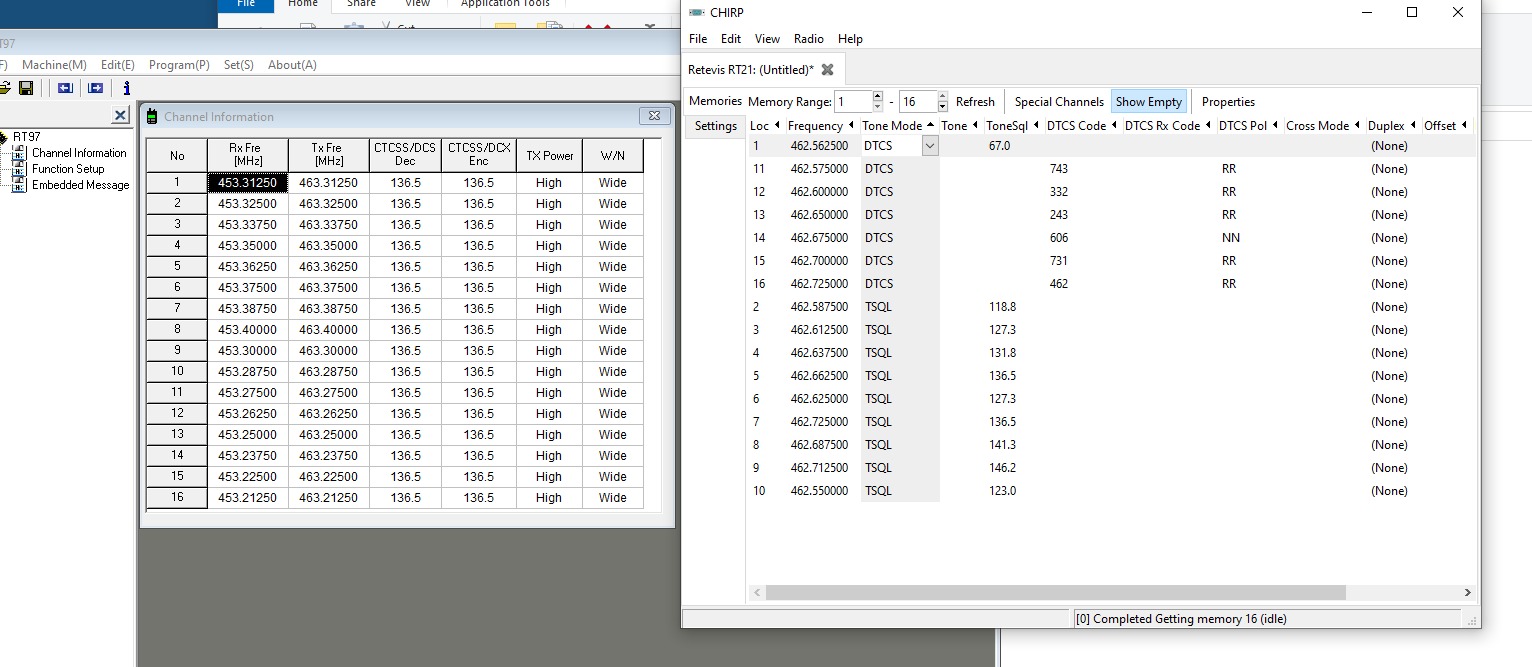Click frequency 462.587500 in memory 2
Image resolution: width=1532 pixels, height=667 pixels.
[x=819, y=307]
